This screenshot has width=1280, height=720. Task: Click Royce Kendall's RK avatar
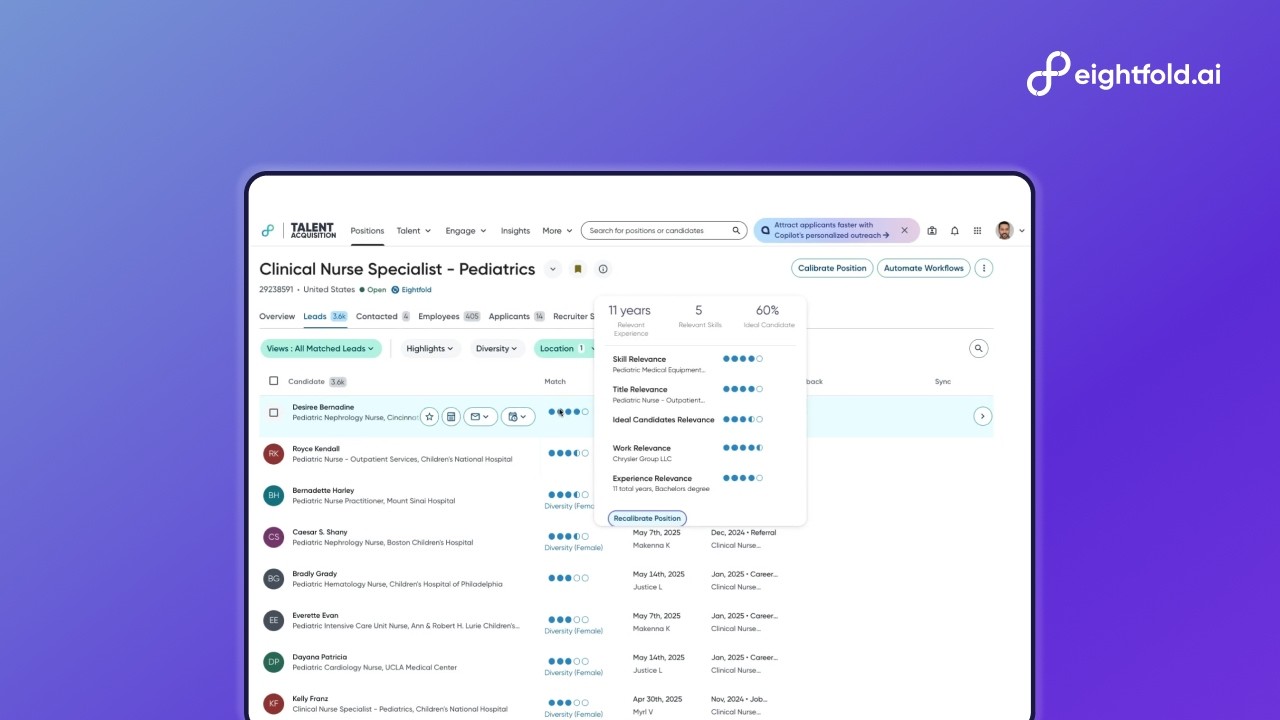[273, 454]
